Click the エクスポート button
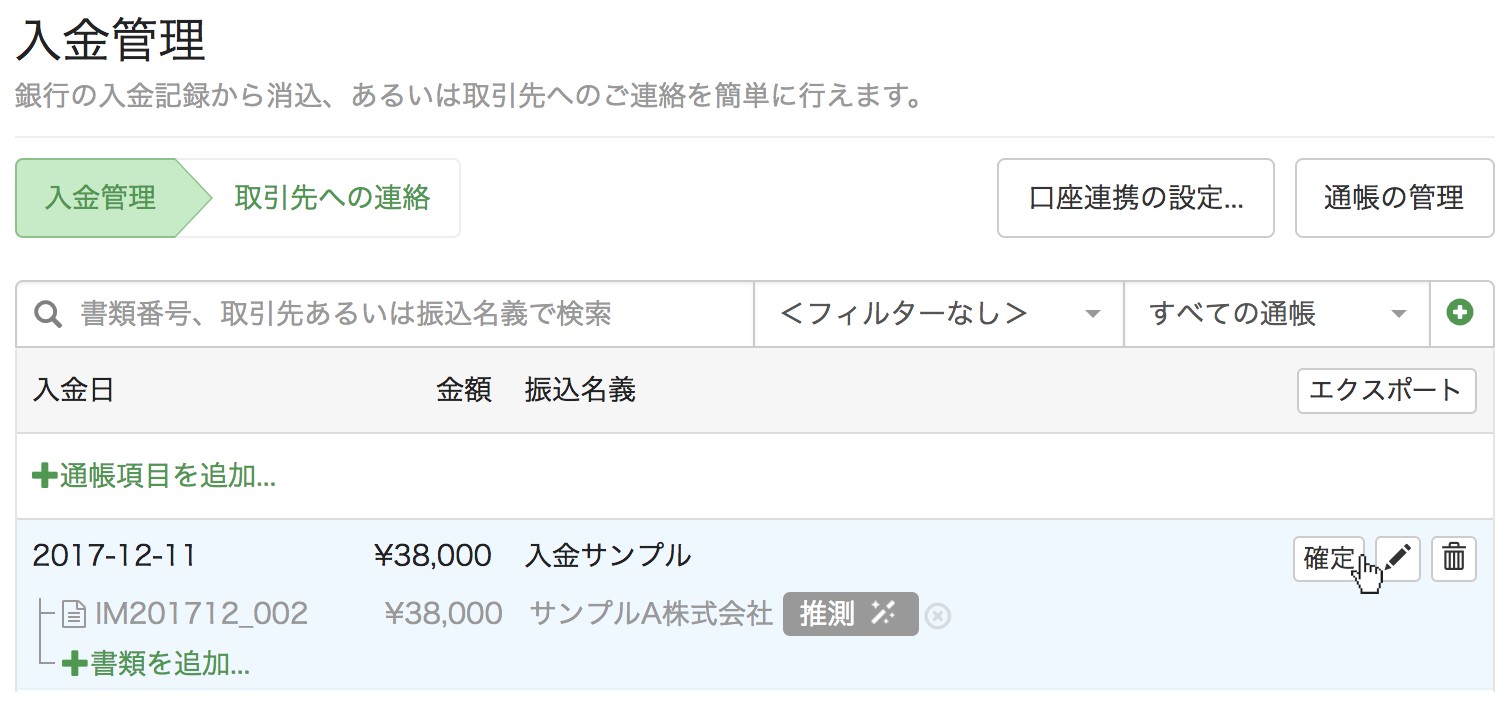The width and height of the screenshot is (1512, 708). (x=1386, y=391)
